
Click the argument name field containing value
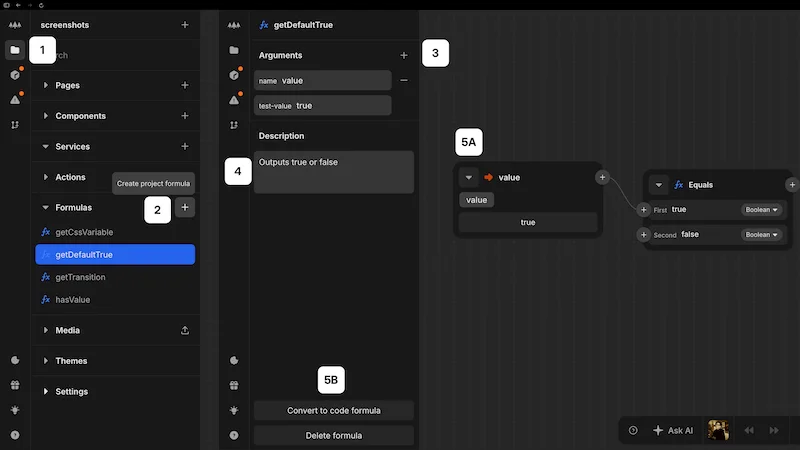322,81
